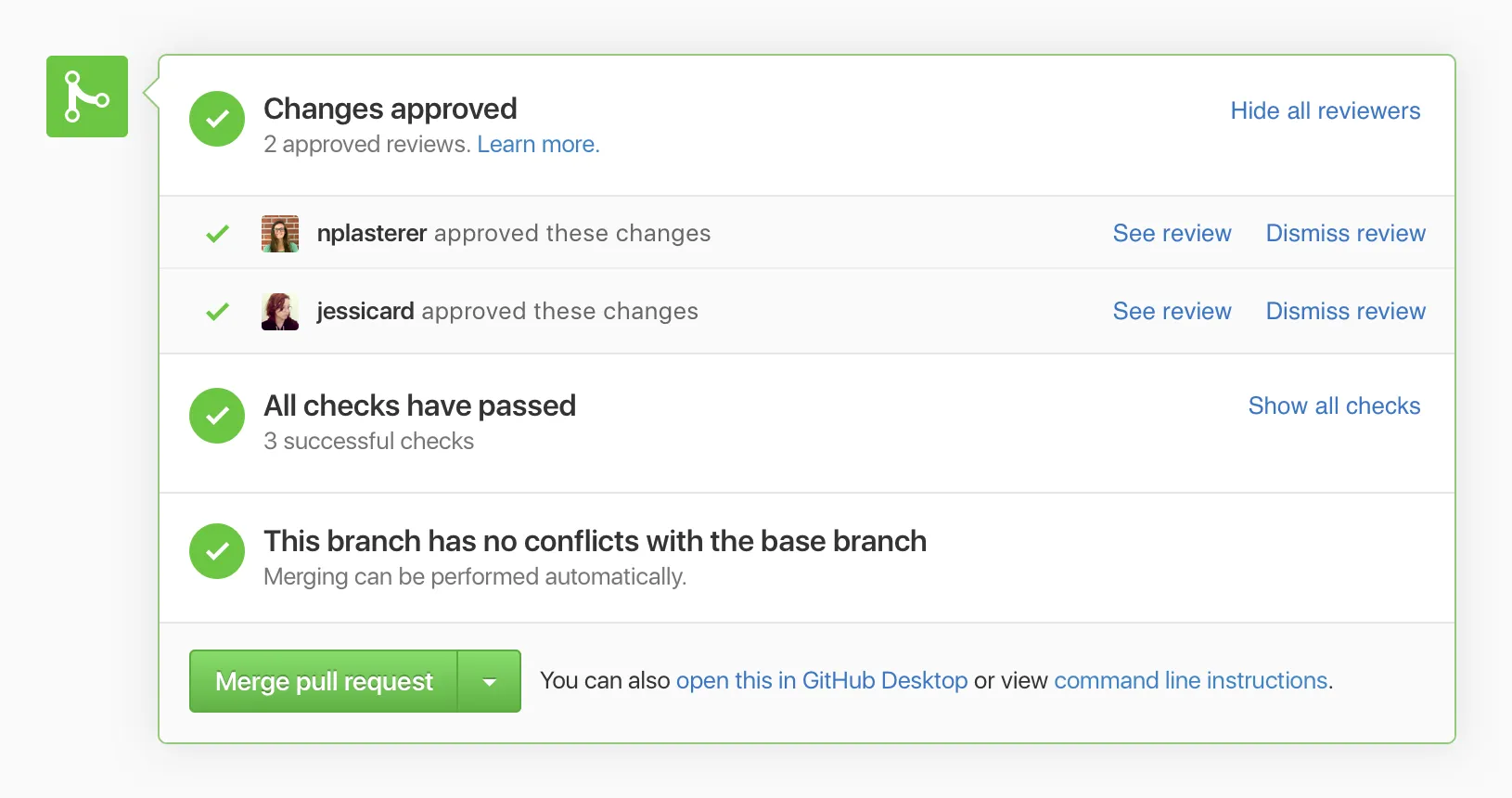Open nplasterer's avatar thumbnail
The height and width of the screenshot is (798, 1512).
[280, 234]
